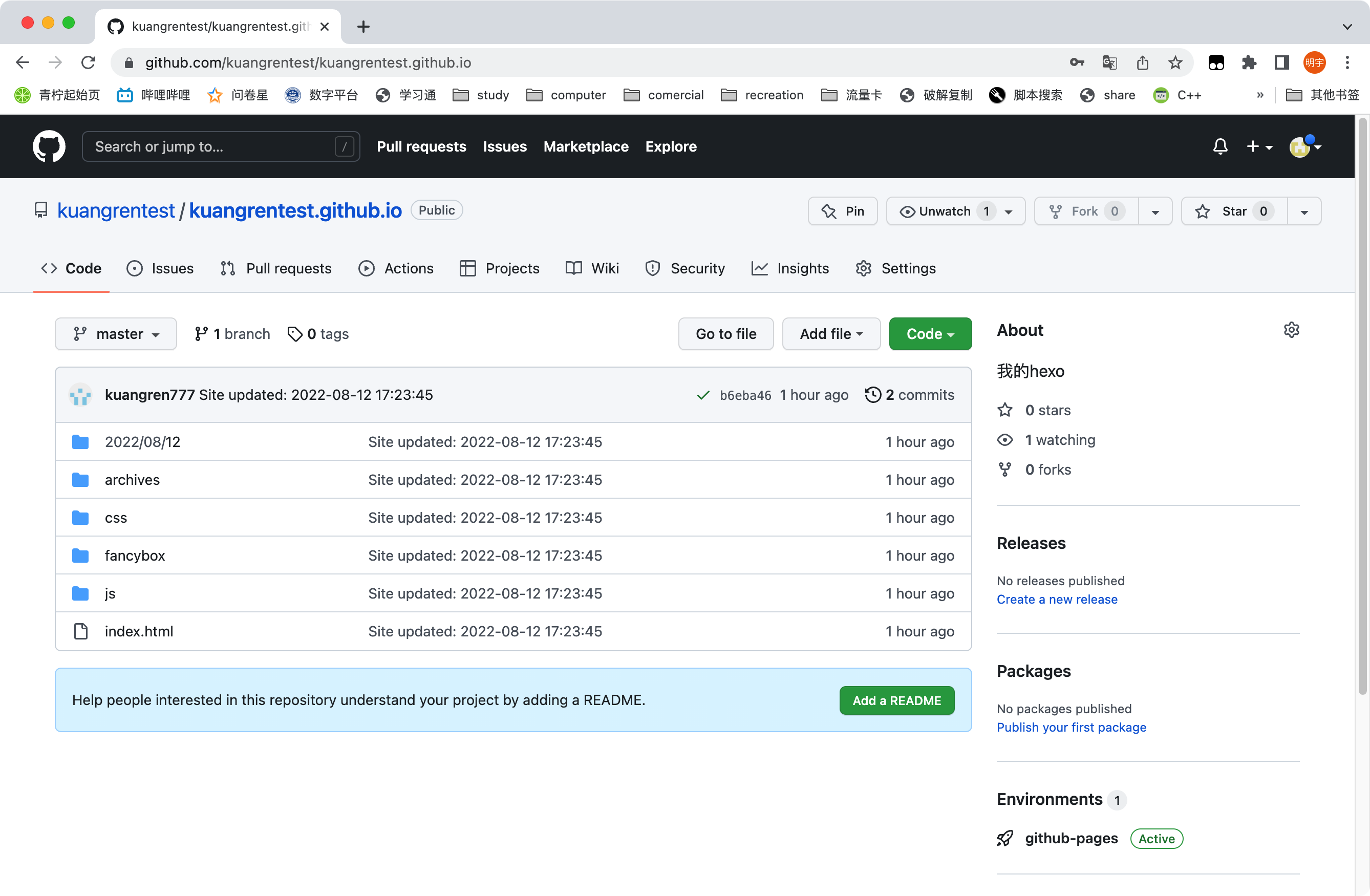The height and width of the screenshot is (896, 1370).
Task: Click the GitHub Octocat home logo
Action: tap(49, 146)
